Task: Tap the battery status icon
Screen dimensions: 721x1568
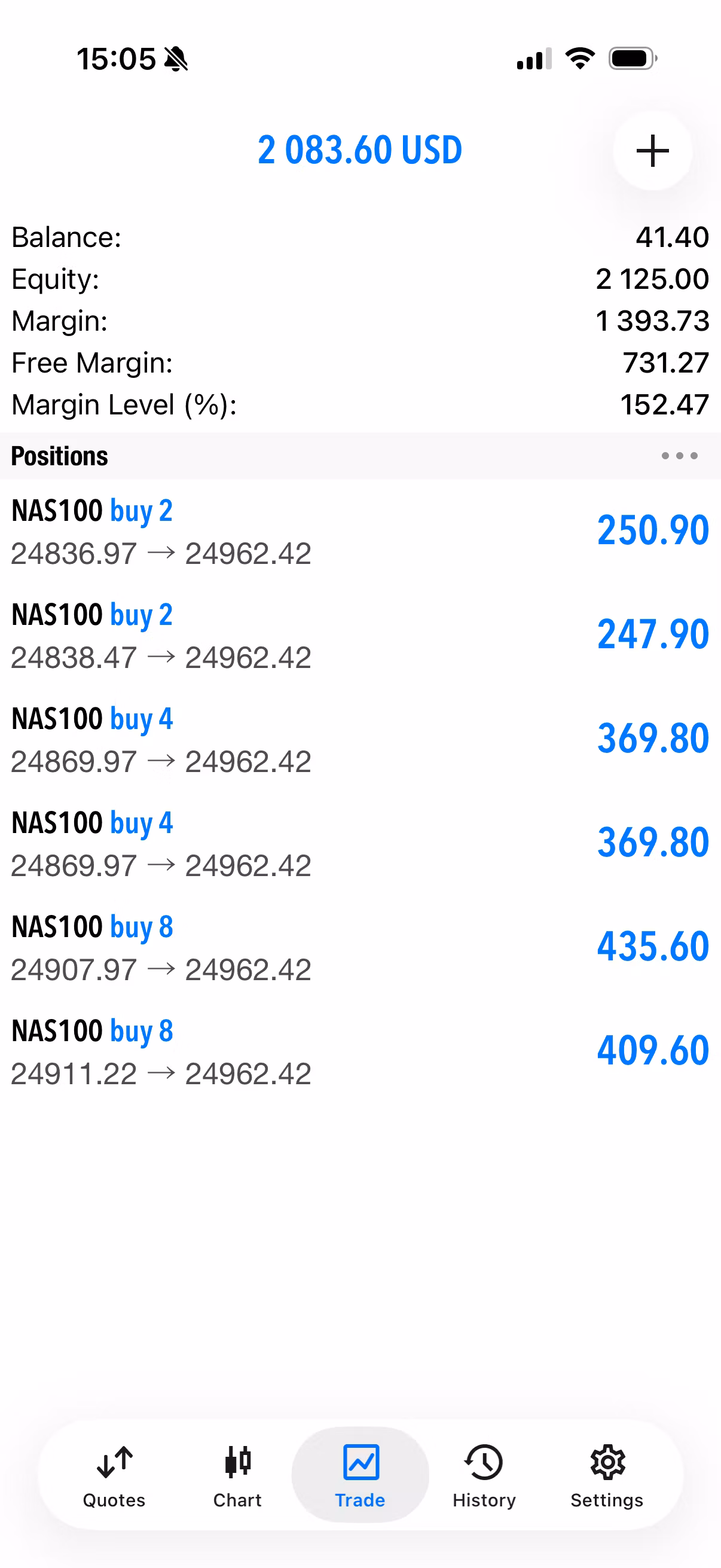Action: point(633,59)
